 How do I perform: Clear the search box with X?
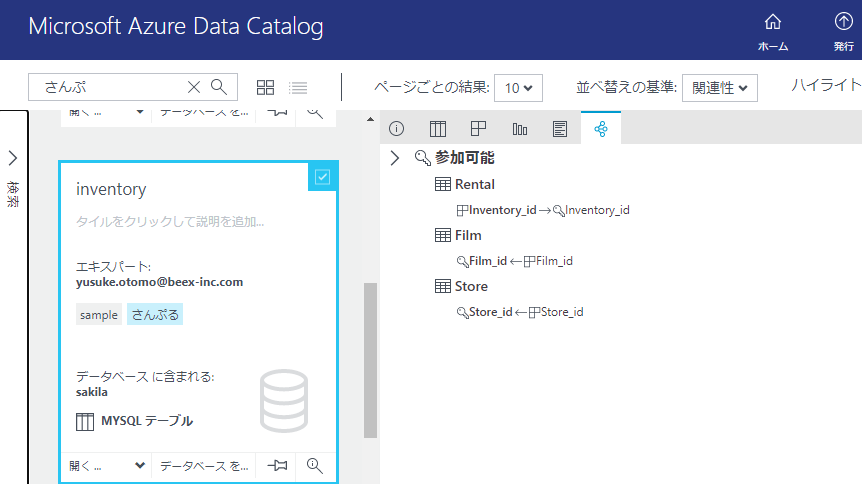pos(194,87)
